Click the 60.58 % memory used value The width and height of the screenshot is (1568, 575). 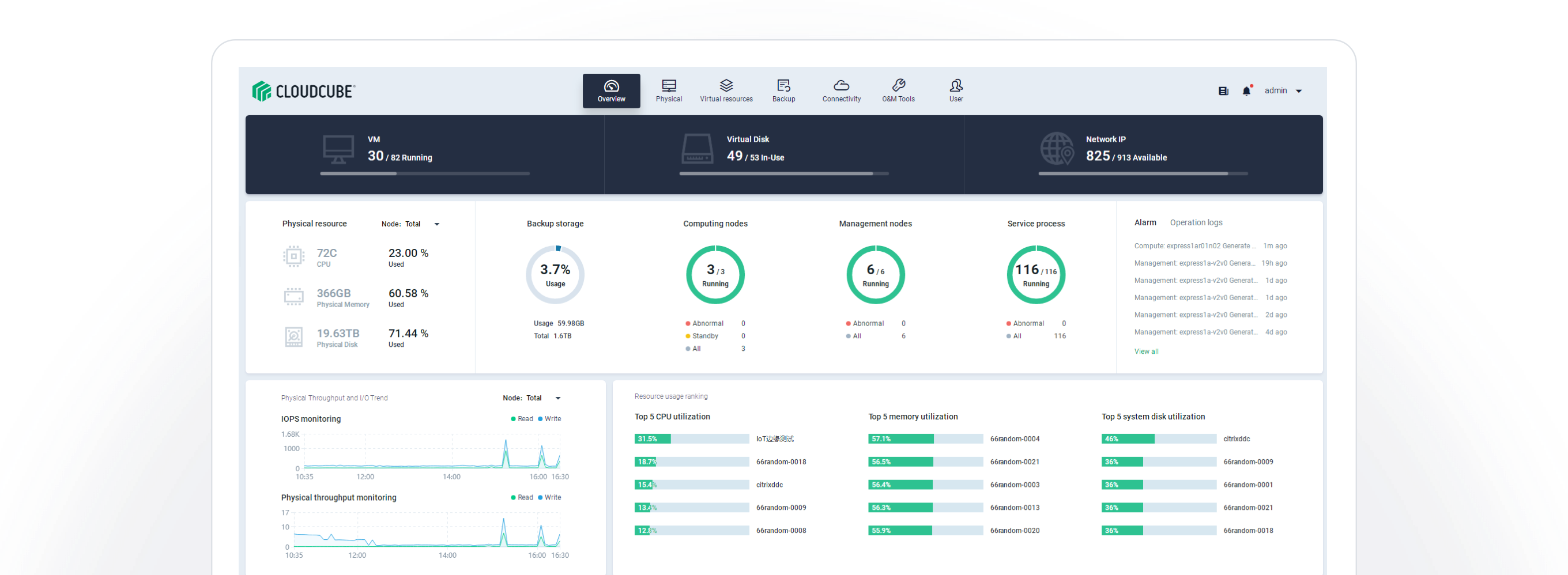pyautogui.click(x=408, y=293)
